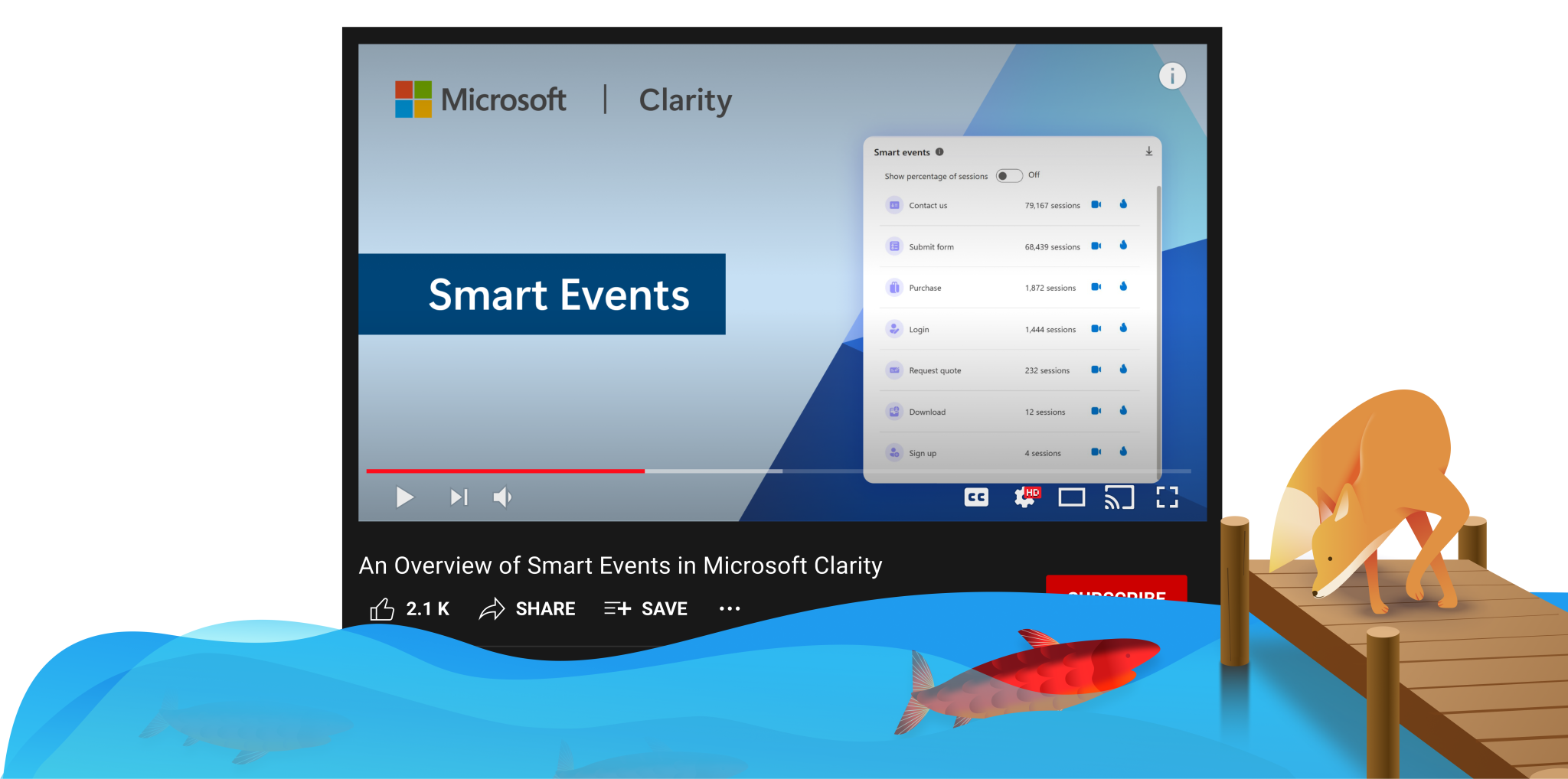Viewport: 1568px width, 779px height.
Task: Click the SHARE button
Action: pyautogui.click(x=528, y=609)
